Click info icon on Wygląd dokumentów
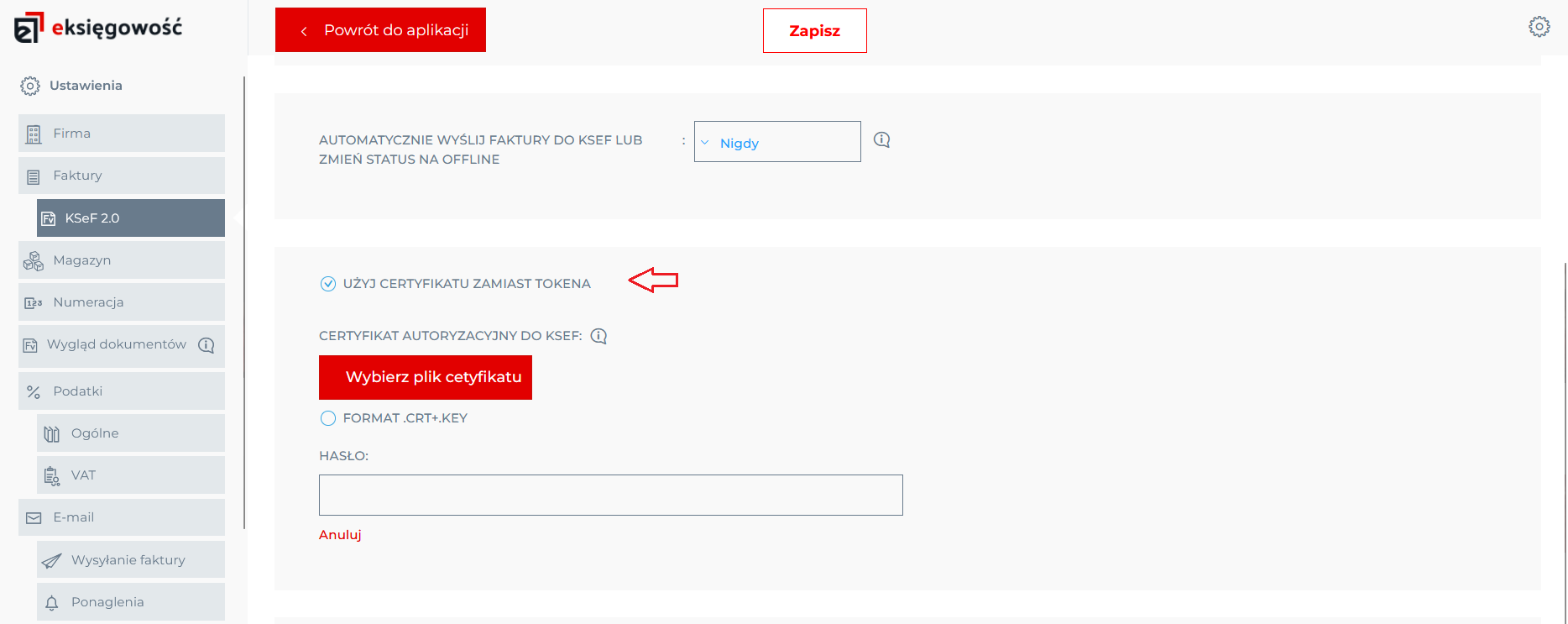This screenshot has height=624, width=1568. [206, 345]
